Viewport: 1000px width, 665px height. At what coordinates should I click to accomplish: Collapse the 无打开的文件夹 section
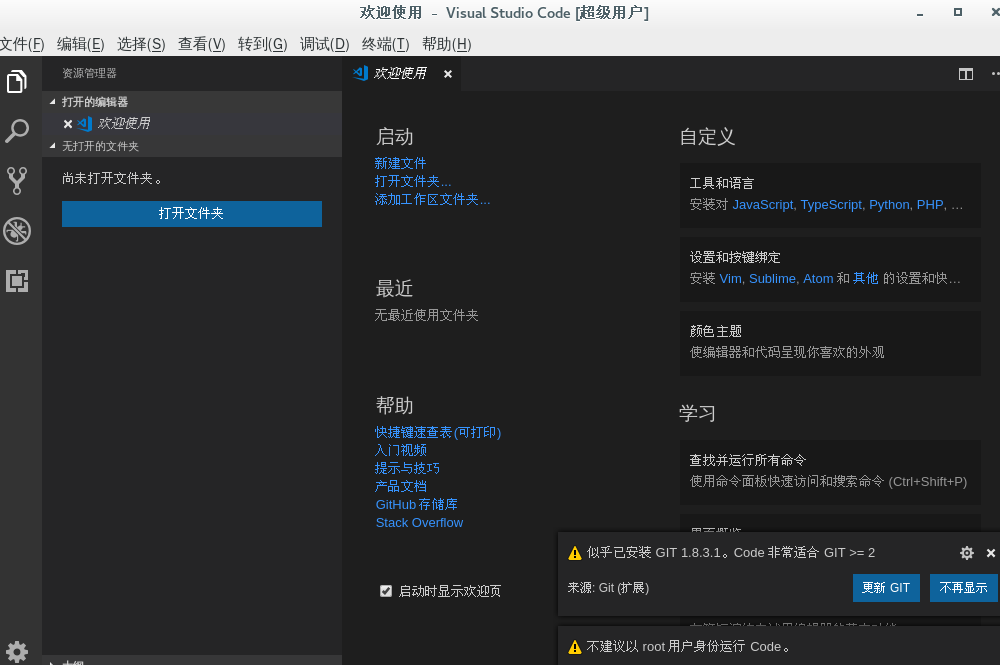(52, 146)
